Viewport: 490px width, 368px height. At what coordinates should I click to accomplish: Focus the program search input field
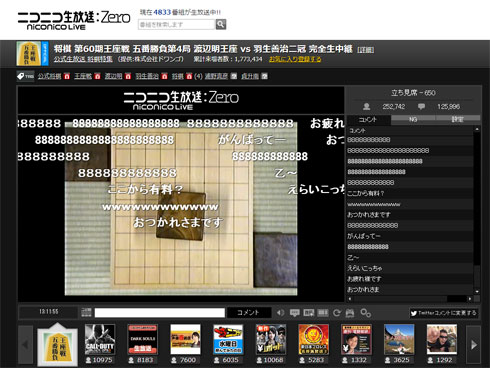pyautogui.click(x=177, y=24)
